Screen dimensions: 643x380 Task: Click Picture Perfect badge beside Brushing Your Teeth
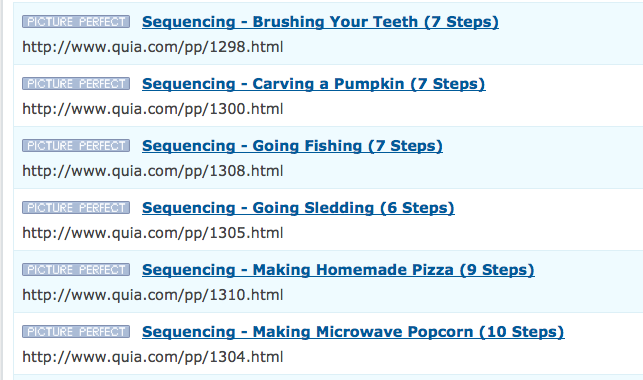tap(76, 22)
